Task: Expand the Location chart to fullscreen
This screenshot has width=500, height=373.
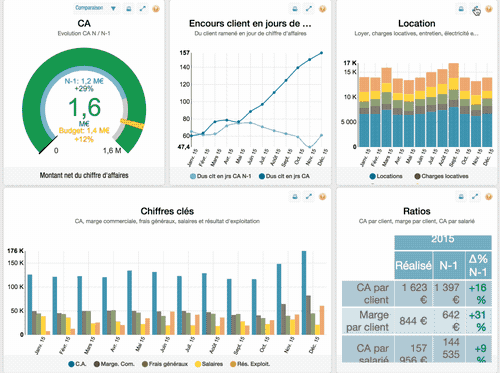Action: click(x=476, y=9)
